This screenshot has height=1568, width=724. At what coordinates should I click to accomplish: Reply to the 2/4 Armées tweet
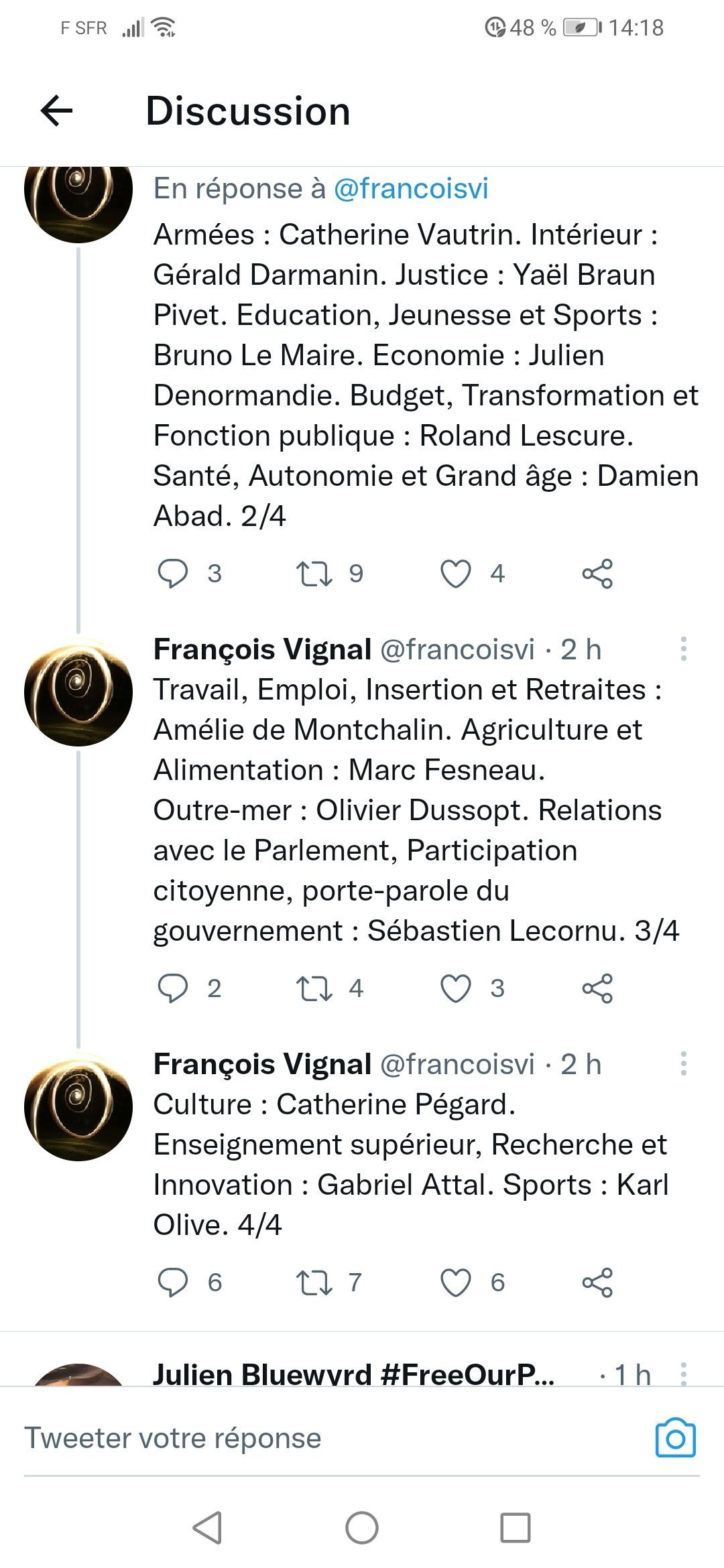tap(172, 574)
